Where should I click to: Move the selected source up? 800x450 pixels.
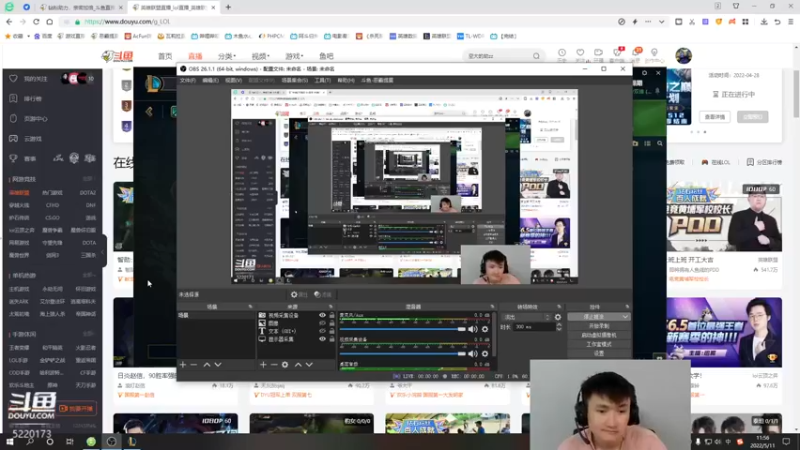[298, 365]
